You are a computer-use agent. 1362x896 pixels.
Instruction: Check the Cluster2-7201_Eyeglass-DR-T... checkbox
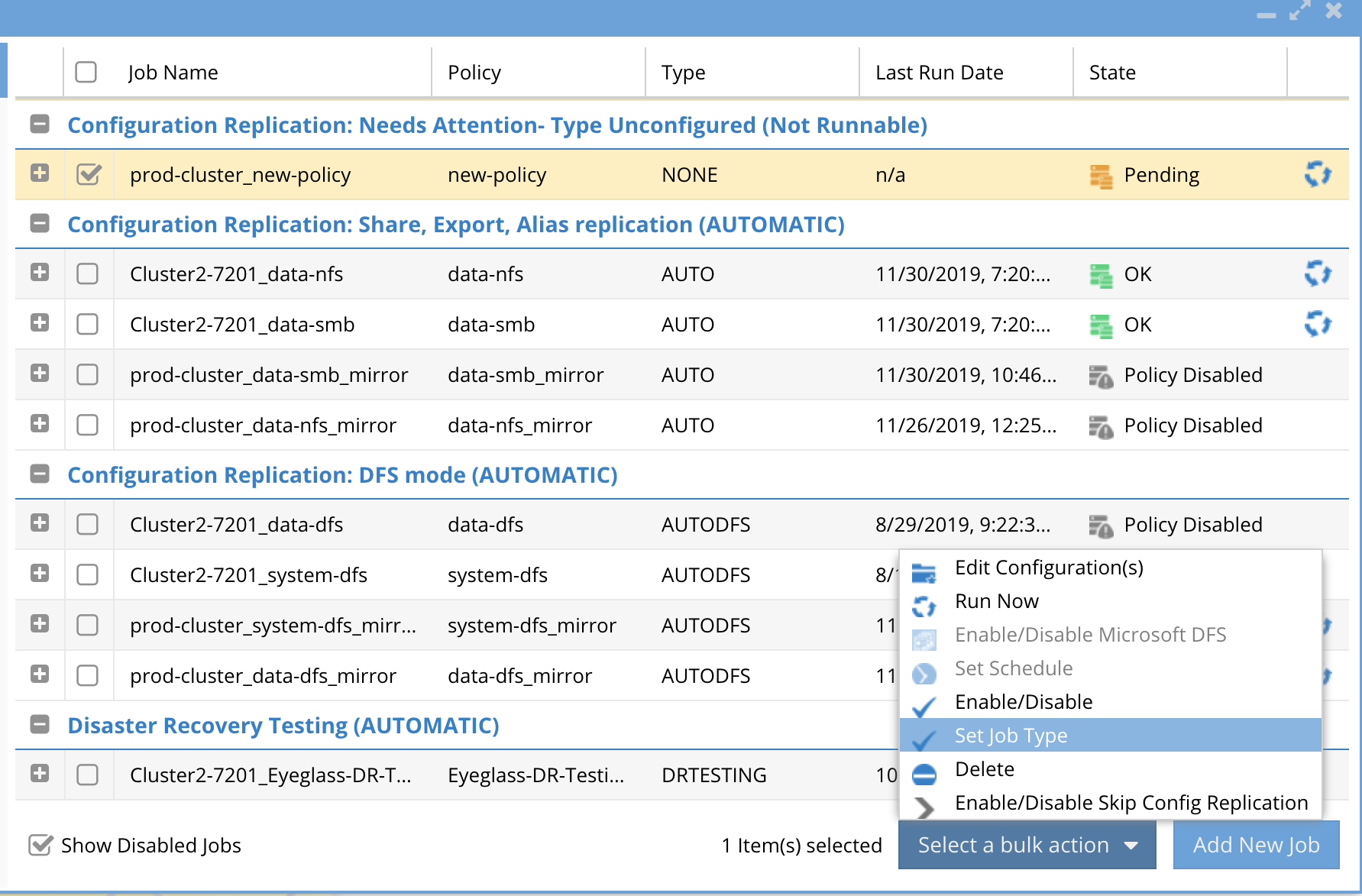tap(88, 775)
